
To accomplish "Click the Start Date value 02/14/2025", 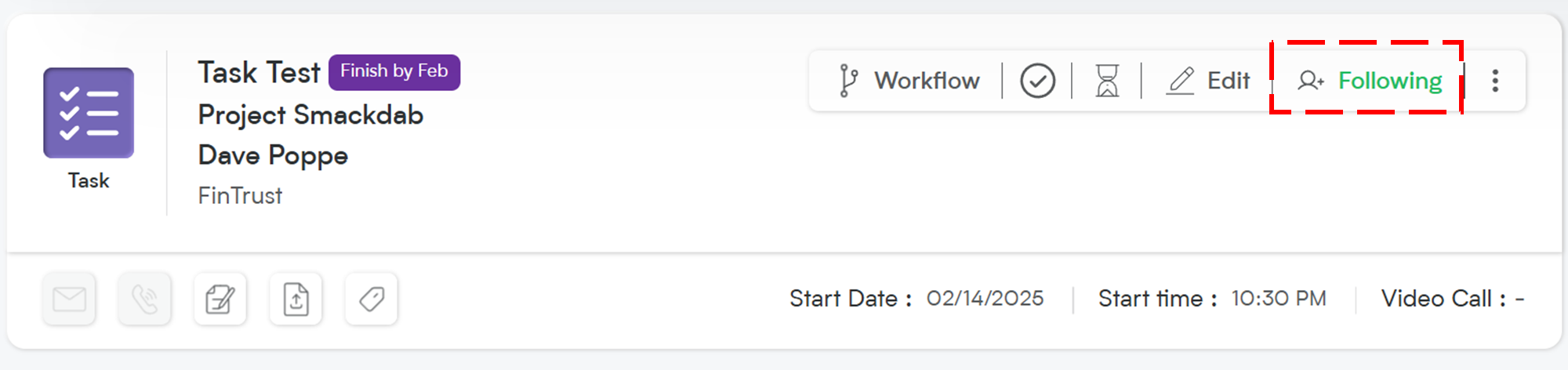I will [x=985, y=299].
